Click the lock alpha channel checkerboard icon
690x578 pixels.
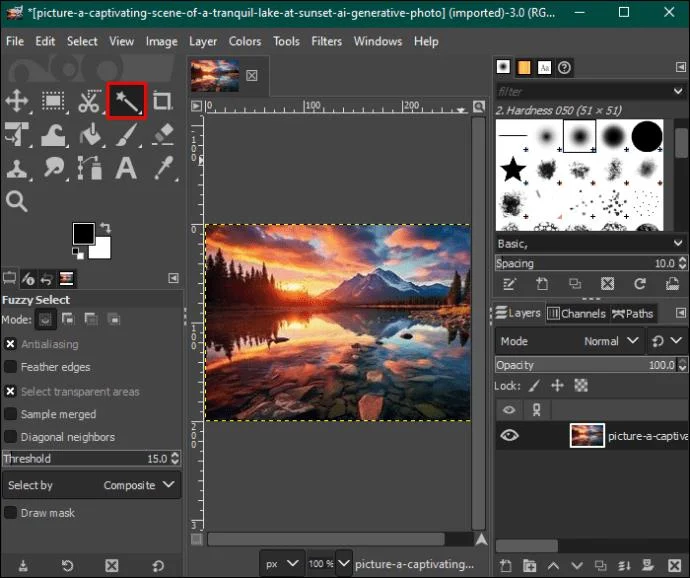click(x=581, y=386)
